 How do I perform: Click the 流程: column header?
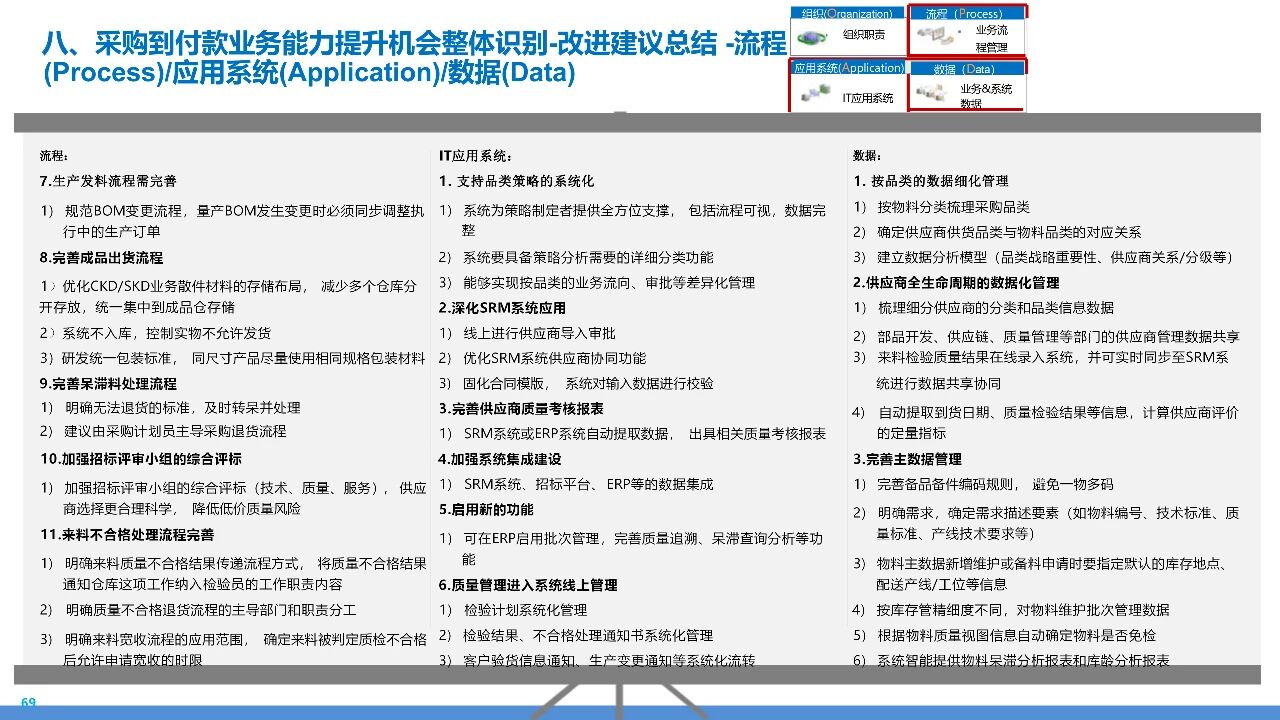pyautogui.click(x=54, y=156)
